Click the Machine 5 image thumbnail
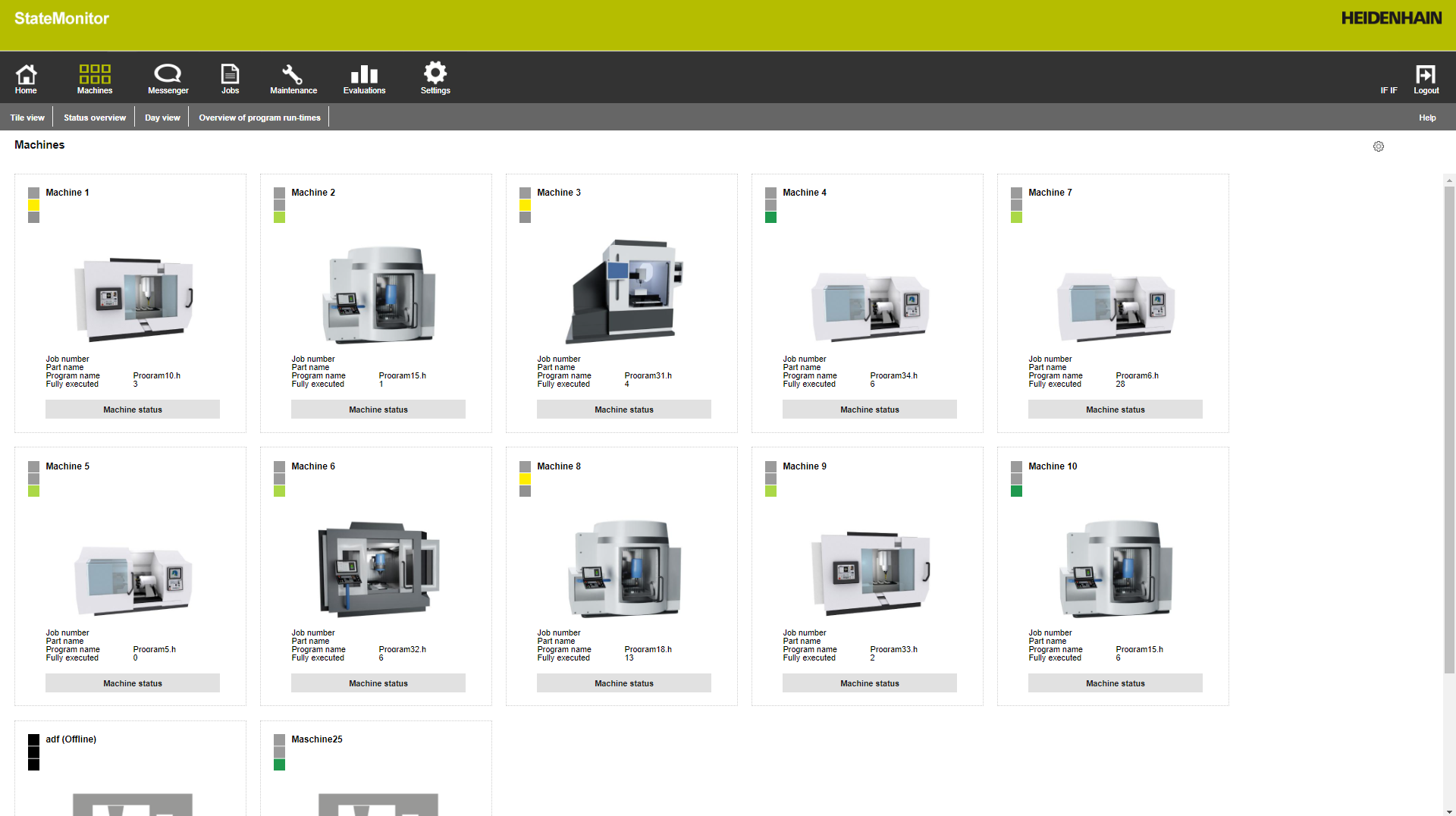 click(133, 580)
